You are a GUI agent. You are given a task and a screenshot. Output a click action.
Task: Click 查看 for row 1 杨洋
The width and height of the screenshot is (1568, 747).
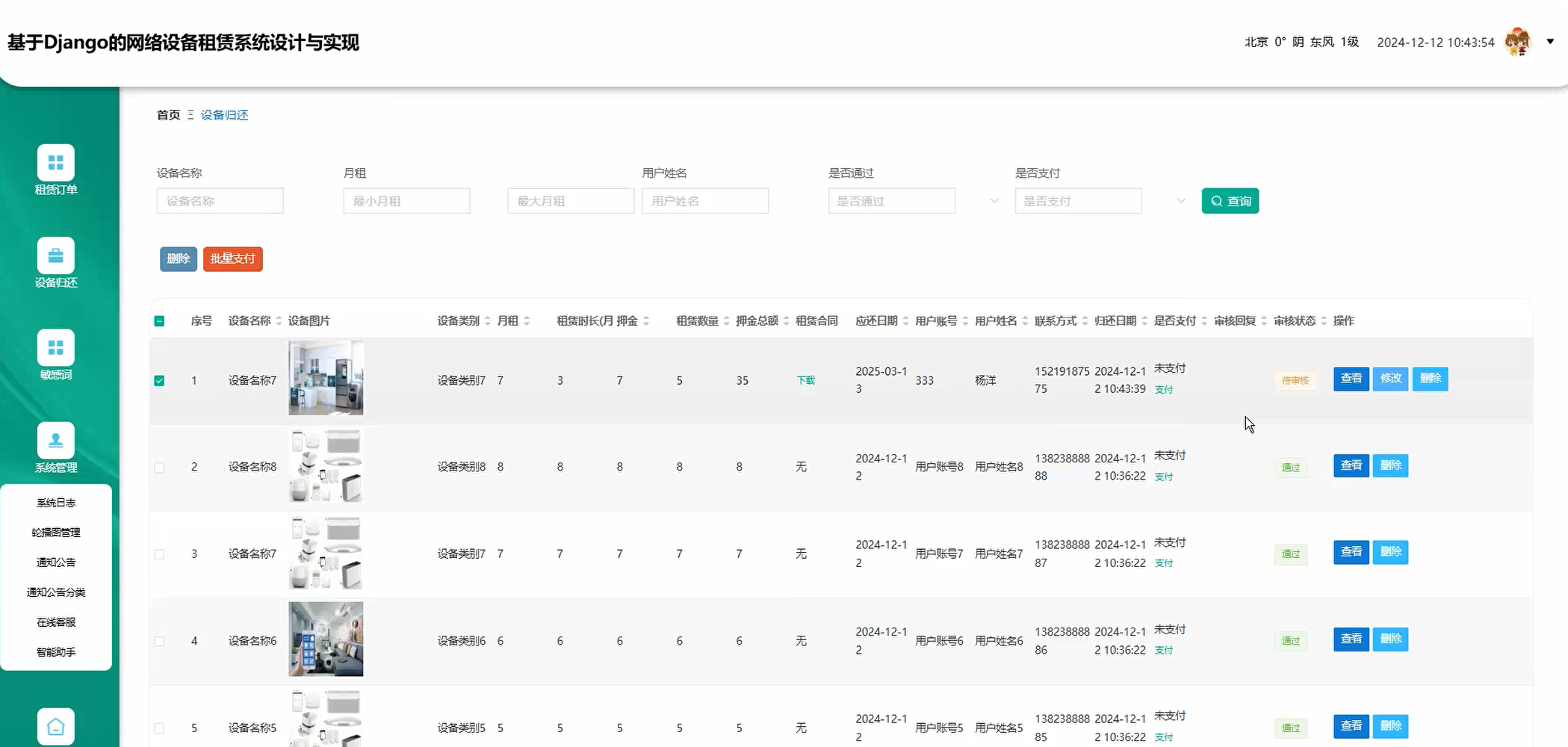1351,379
